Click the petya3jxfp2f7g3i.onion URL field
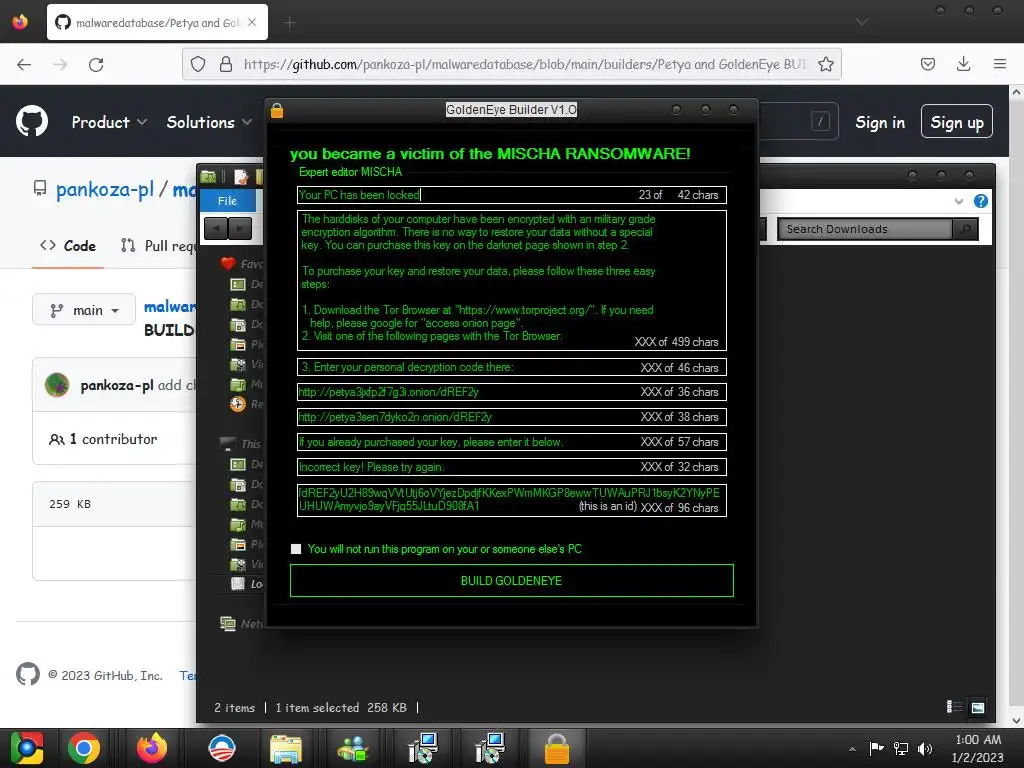 (x=511, y=392)
